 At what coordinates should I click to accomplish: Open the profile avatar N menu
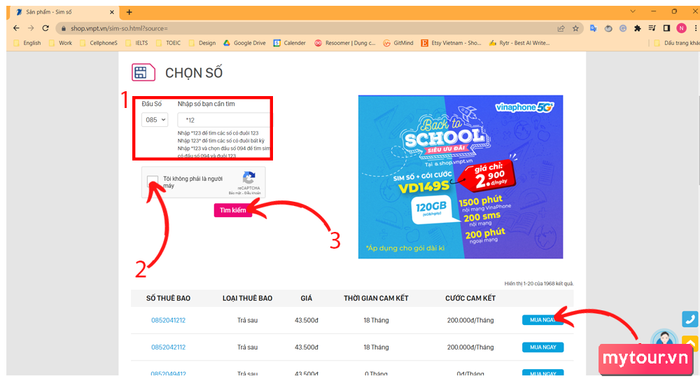(x=681, y=28)
